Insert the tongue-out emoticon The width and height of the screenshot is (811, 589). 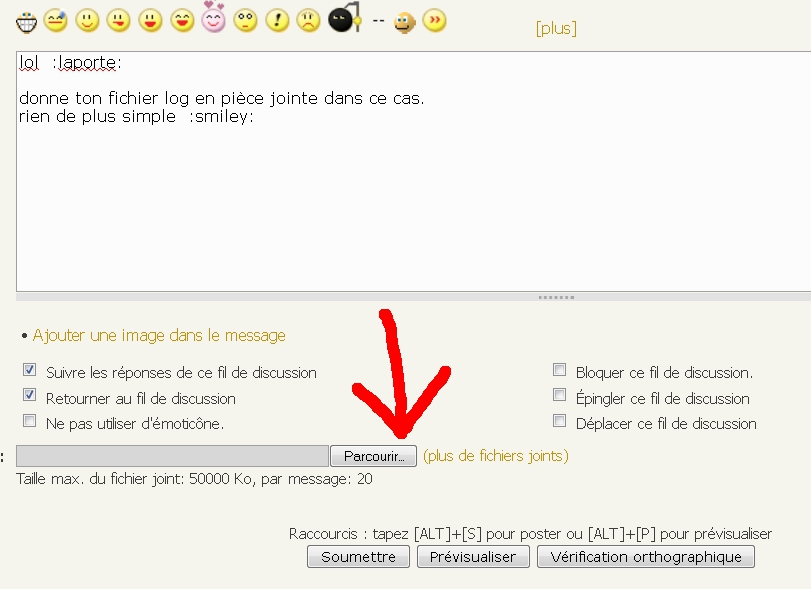pyautogui.click(x=119, y=21)
